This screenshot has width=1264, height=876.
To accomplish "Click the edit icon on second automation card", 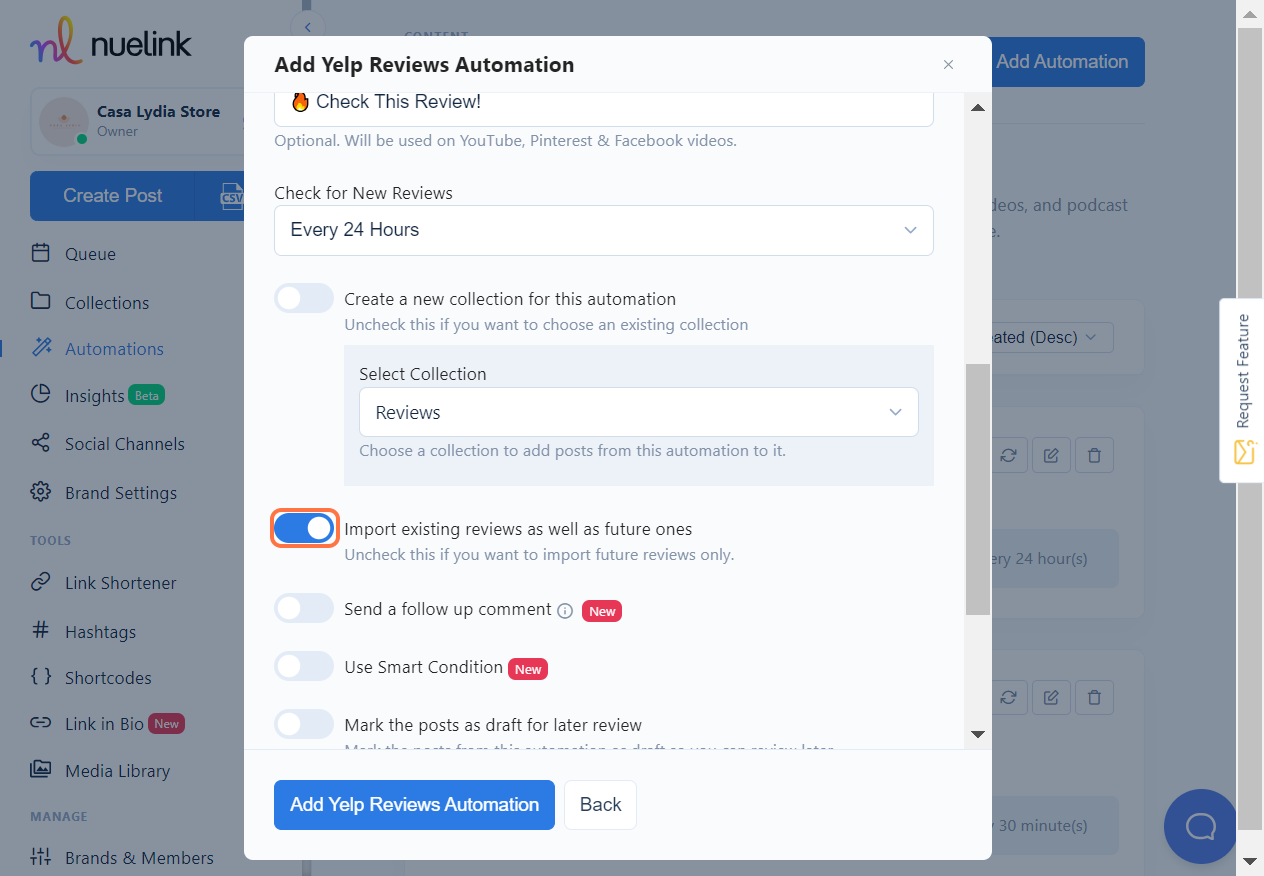I will pyautogui.click(x=1051, y=697).
